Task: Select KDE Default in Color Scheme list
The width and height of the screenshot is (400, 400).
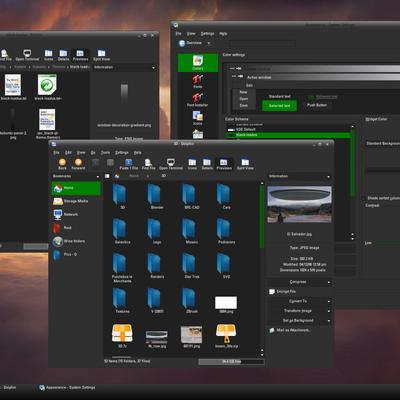Action: point(289,129)
